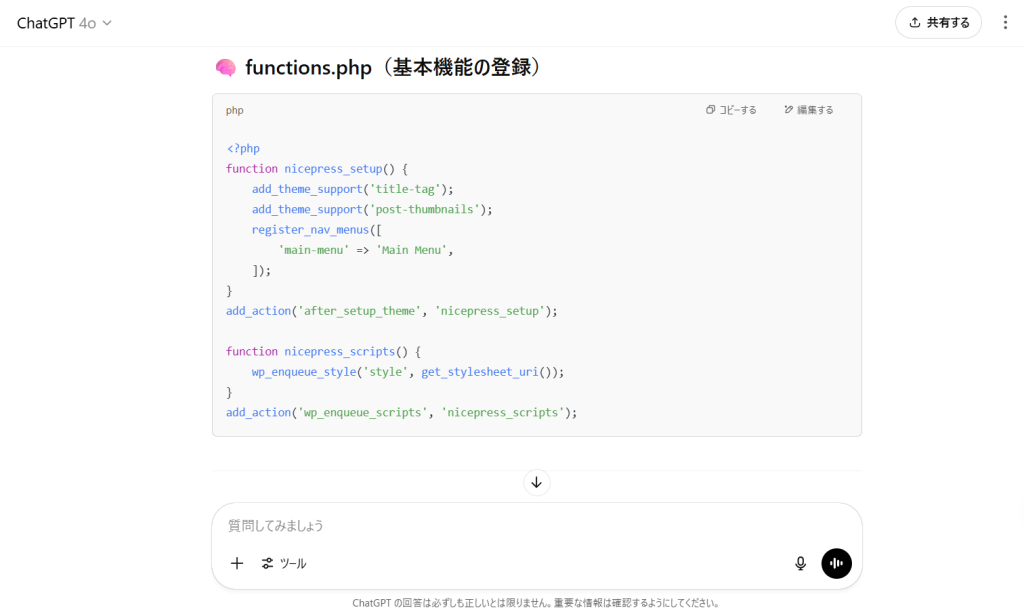The height and width of the screenshot is (614, 1024).
Task: Click the 'after_setup_theme' add_action line
Action: pos(391,311)
